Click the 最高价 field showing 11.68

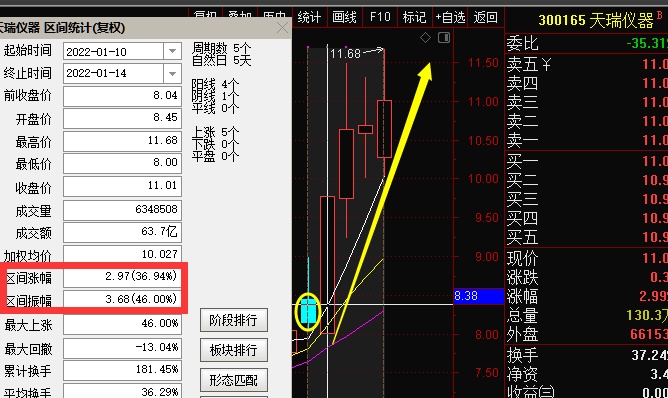point(122,141)
